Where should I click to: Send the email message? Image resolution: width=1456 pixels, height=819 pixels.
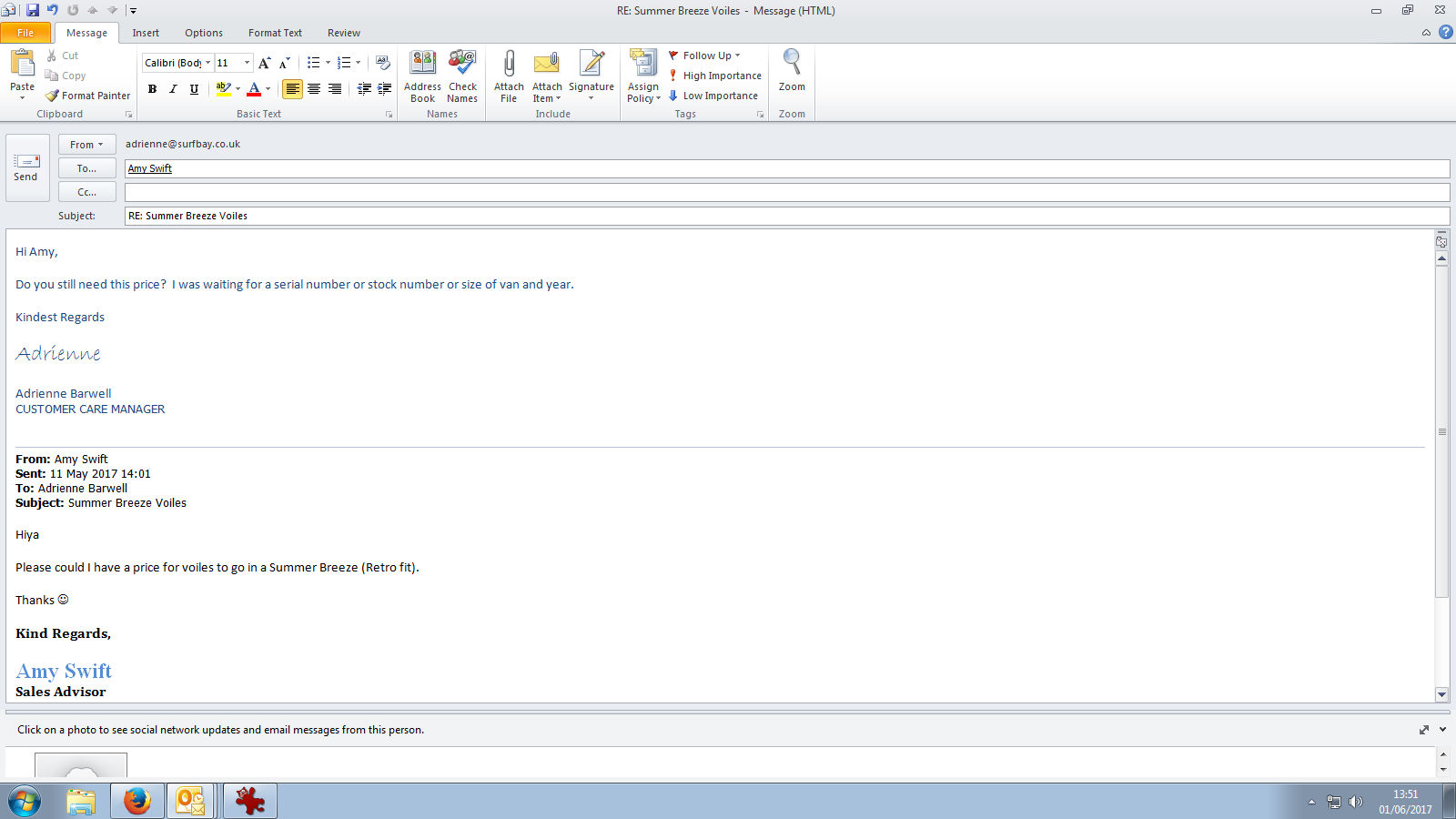pyautogui.click(x=25, y=167)
